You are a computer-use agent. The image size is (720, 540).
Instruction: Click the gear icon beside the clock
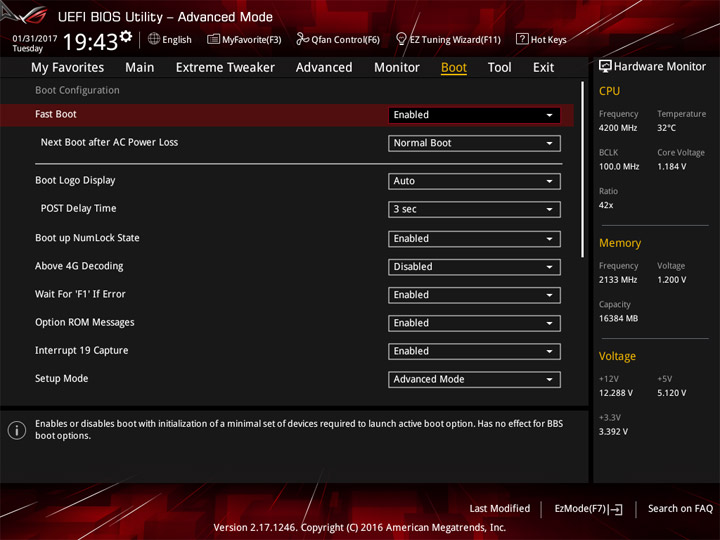[x=126, y=36]
